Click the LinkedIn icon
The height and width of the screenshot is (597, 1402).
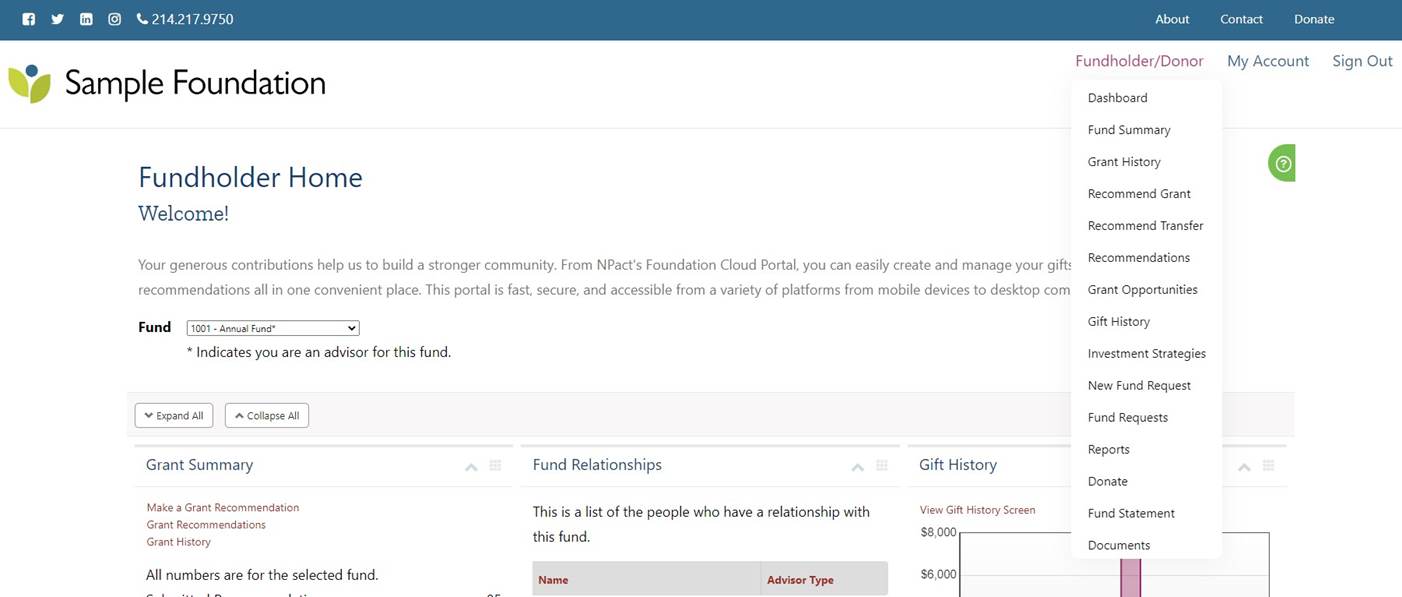pos(86,19)
